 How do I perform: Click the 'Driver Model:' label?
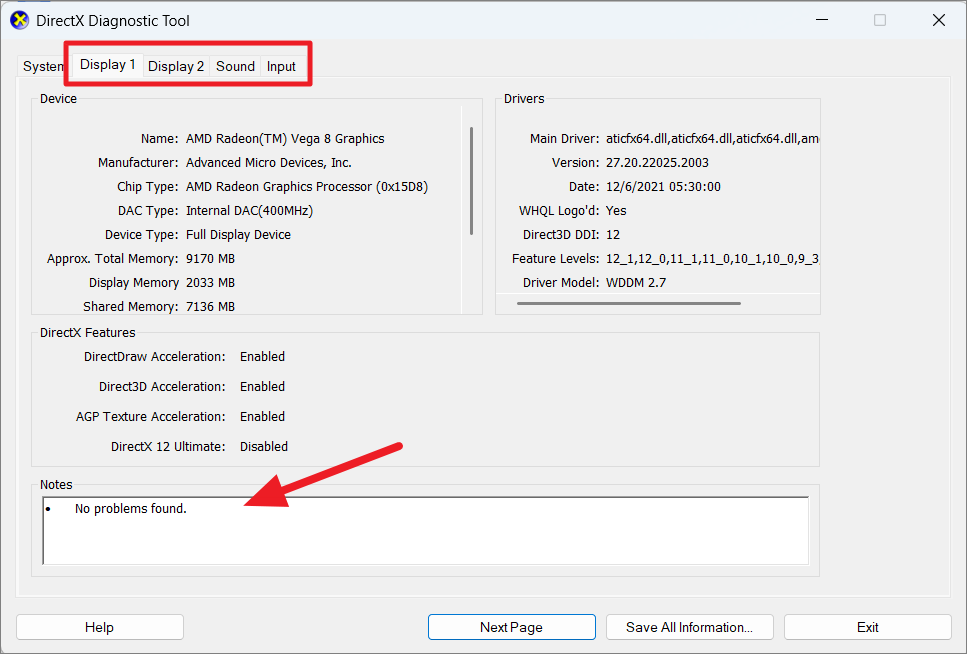[561, 283]
